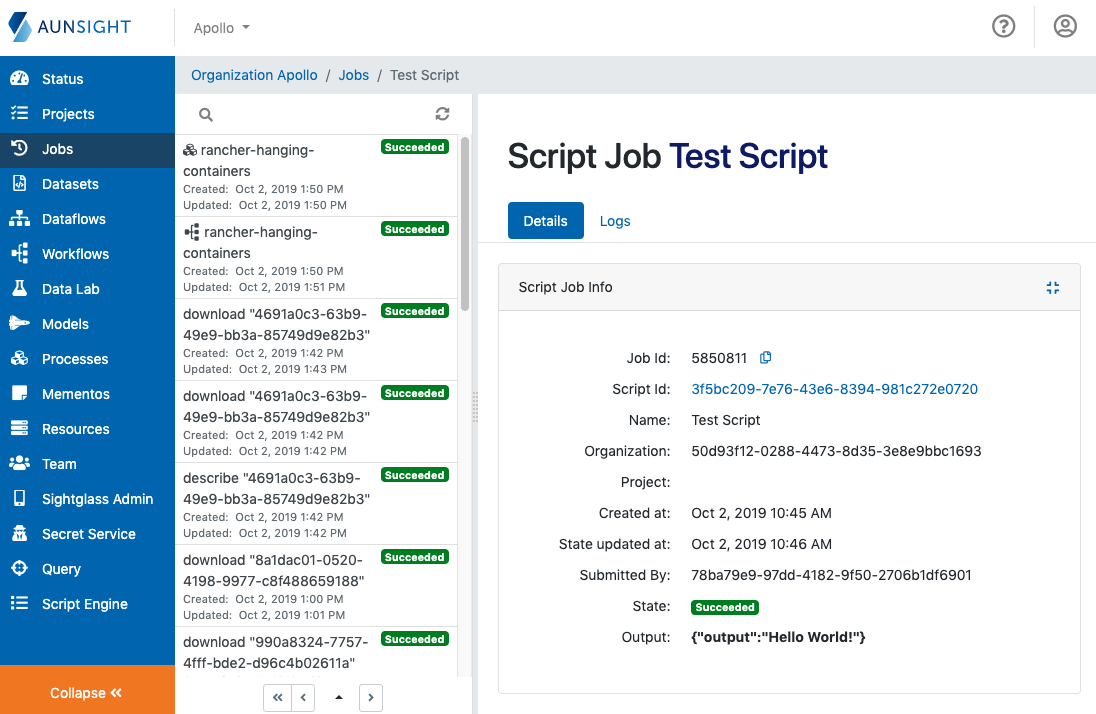This screenshot has height=714, width=1096.
Task: Open the Query tool from the sidebar
Action: point(61,569)
